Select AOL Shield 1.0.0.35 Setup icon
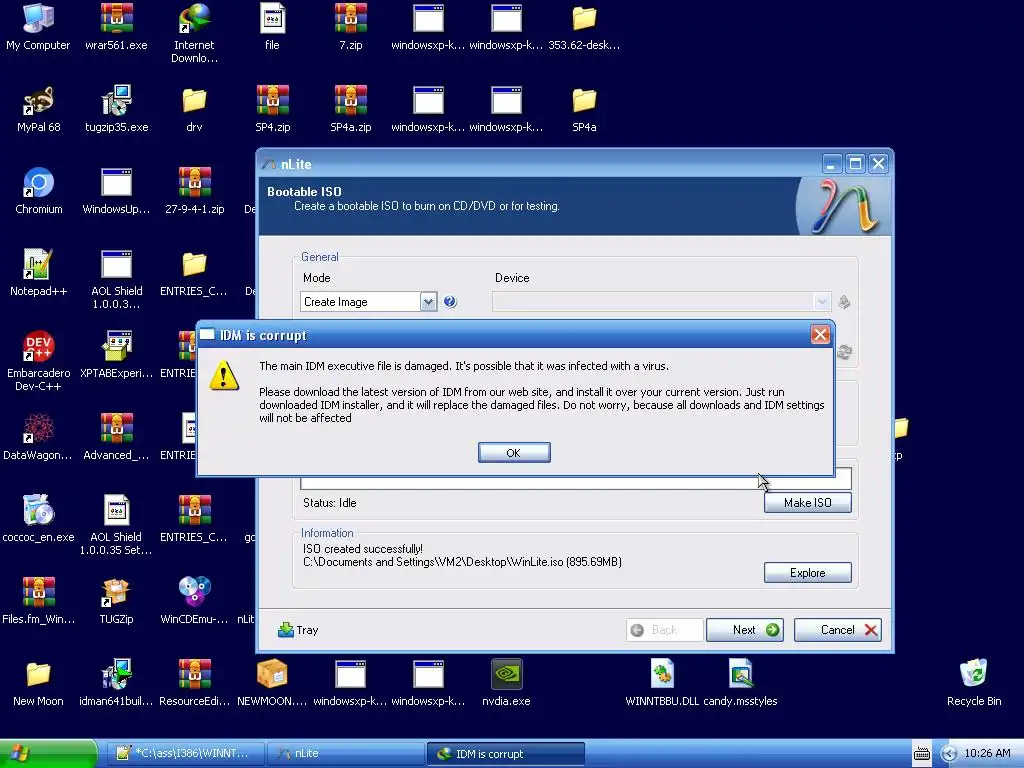 tap(116, 526)
